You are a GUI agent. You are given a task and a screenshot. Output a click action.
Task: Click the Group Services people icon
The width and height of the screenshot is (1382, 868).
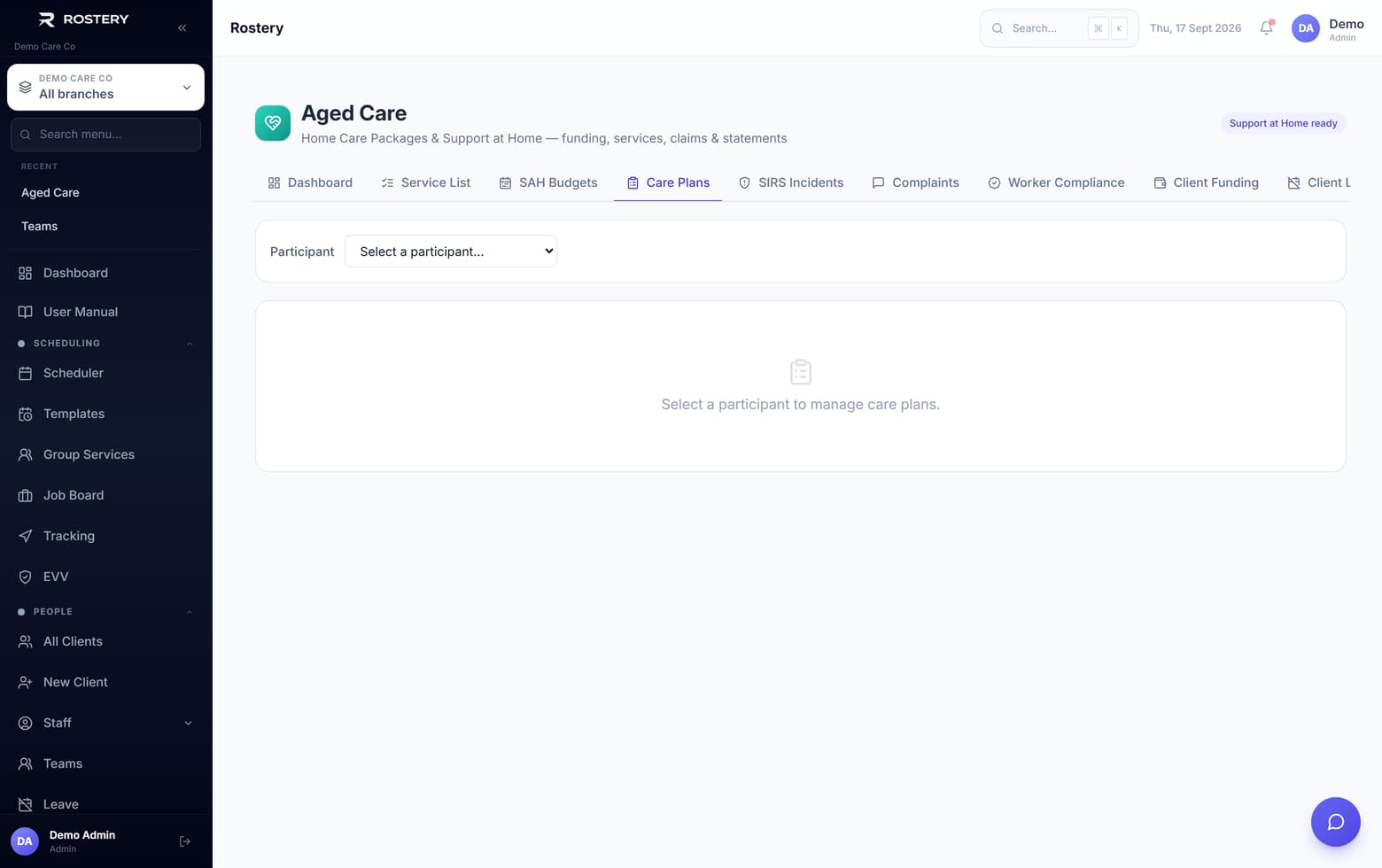tap(26, 454)
